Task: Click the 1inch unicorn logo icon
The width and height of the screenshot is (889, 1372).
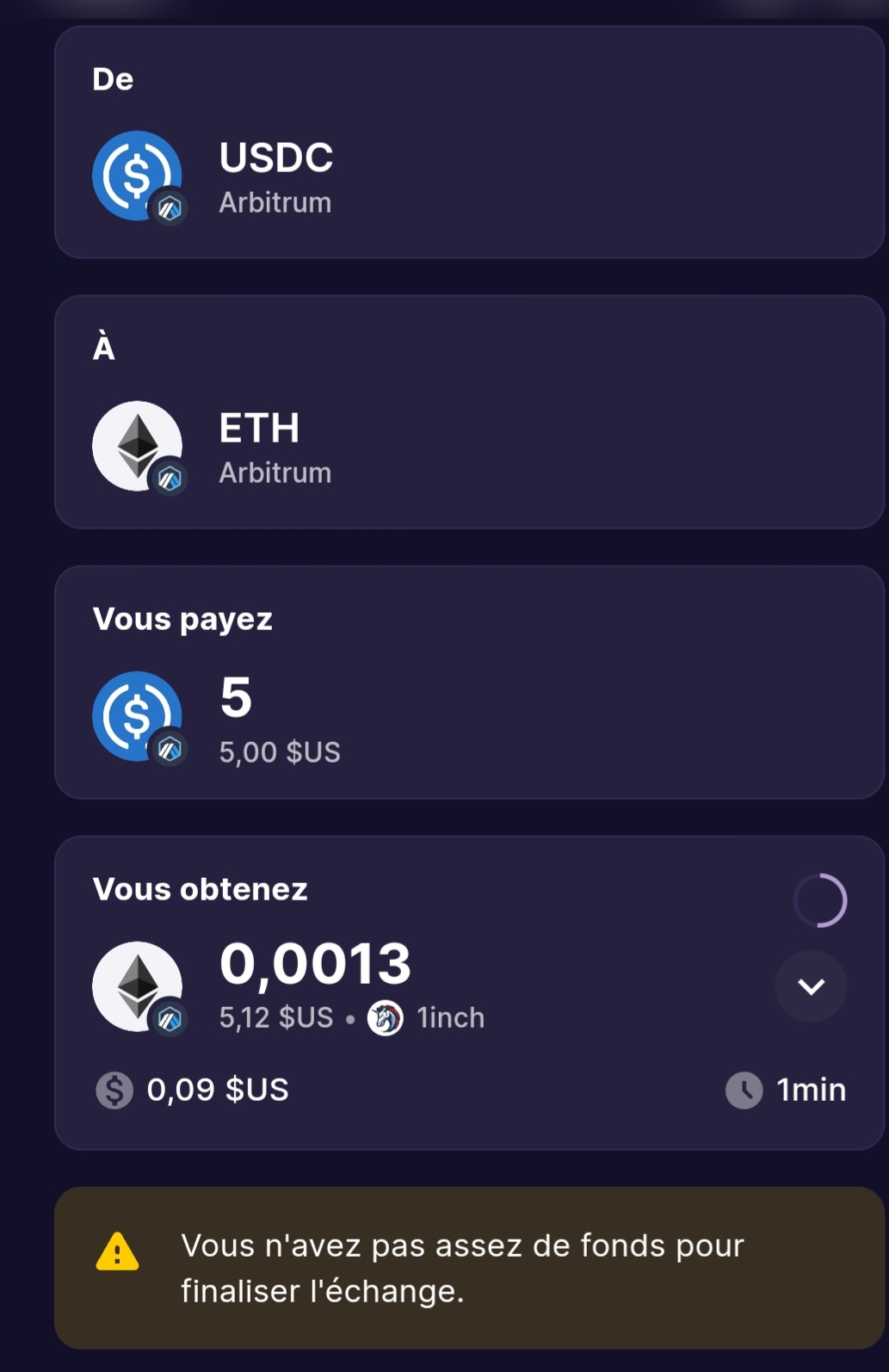Action: click(385, 1018)
